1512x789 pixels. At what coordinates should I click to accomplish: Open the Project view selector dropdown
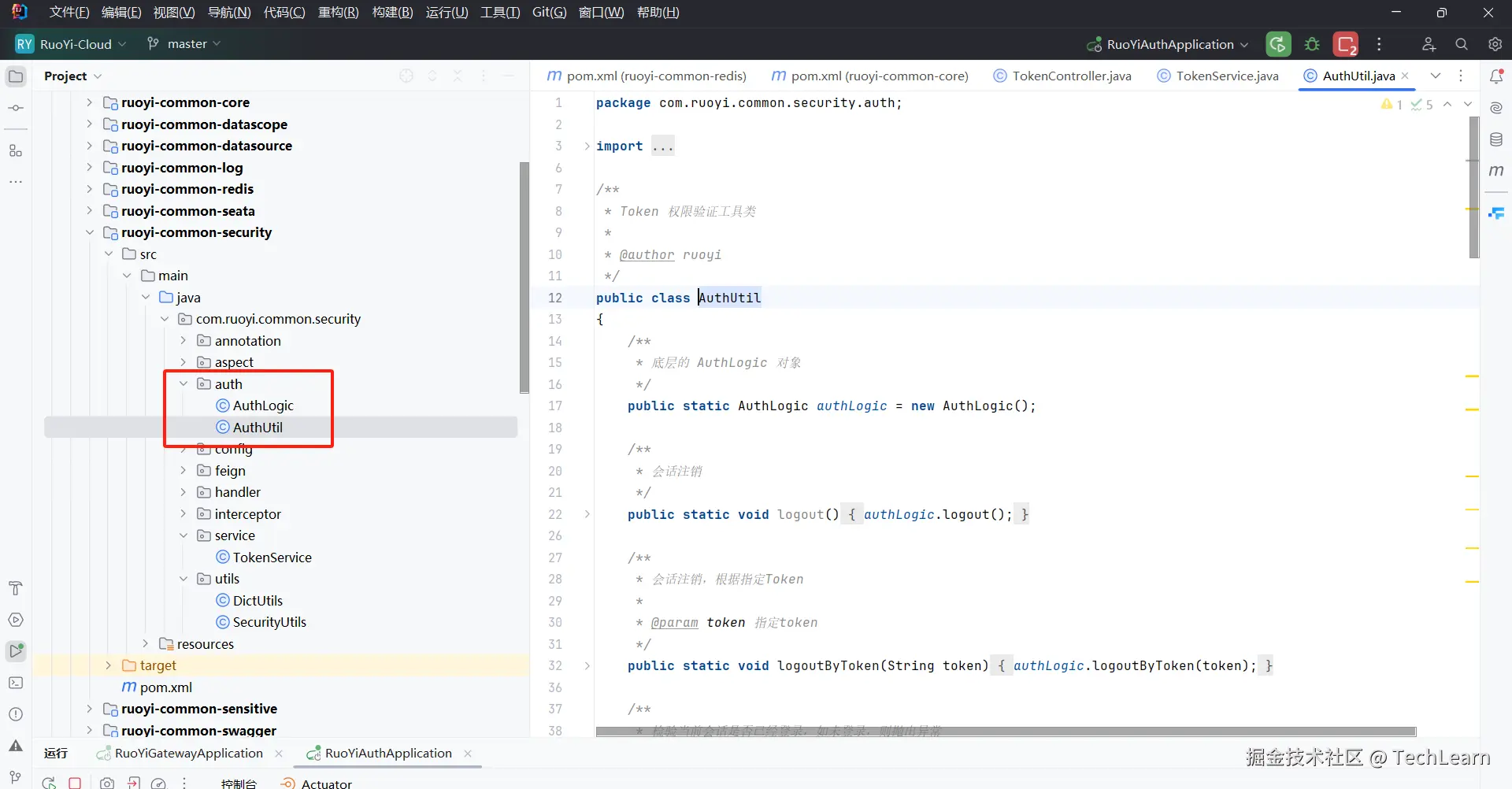[x=73, y=76]
